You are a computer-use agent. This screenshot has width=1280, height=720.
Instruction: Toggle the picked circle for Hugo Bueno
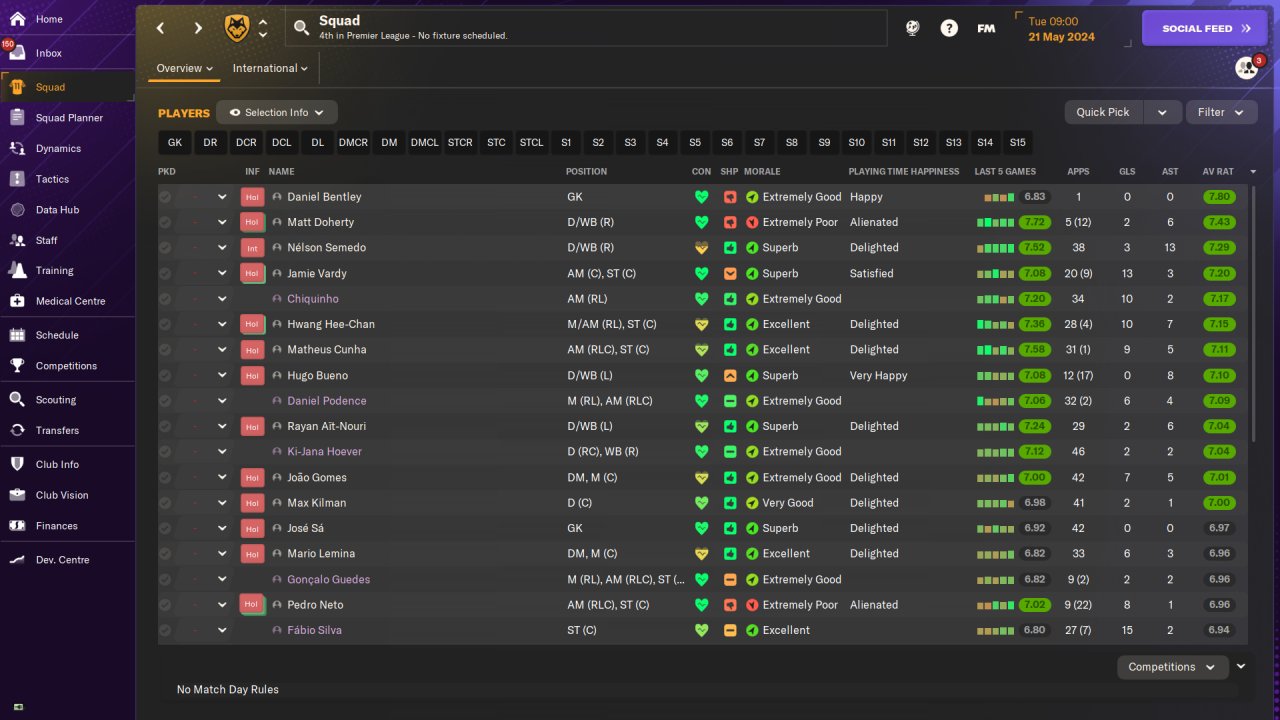point(165,375)
